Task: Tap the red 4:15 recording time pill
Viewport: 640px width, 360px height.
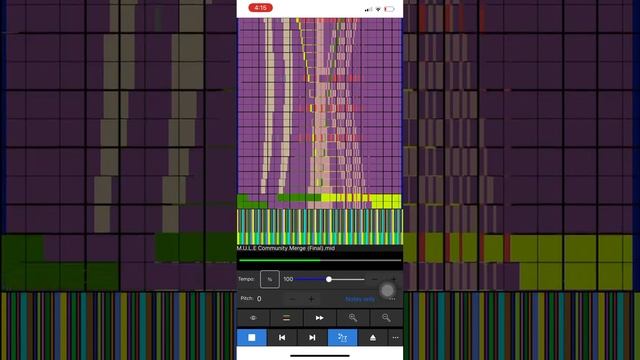Action: click(x=260, y=8)
